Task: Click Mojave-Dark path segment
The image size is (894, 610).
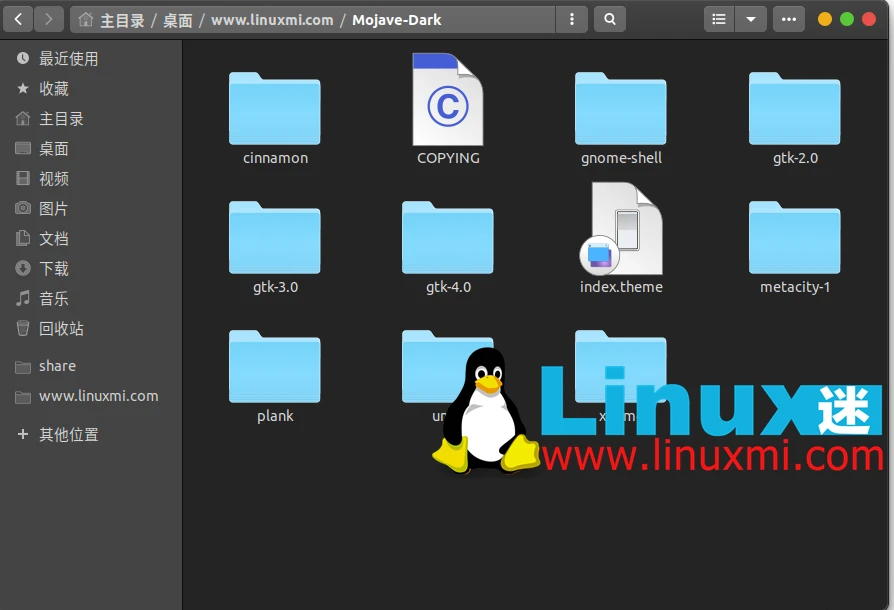Action: (x=396, y=20)
